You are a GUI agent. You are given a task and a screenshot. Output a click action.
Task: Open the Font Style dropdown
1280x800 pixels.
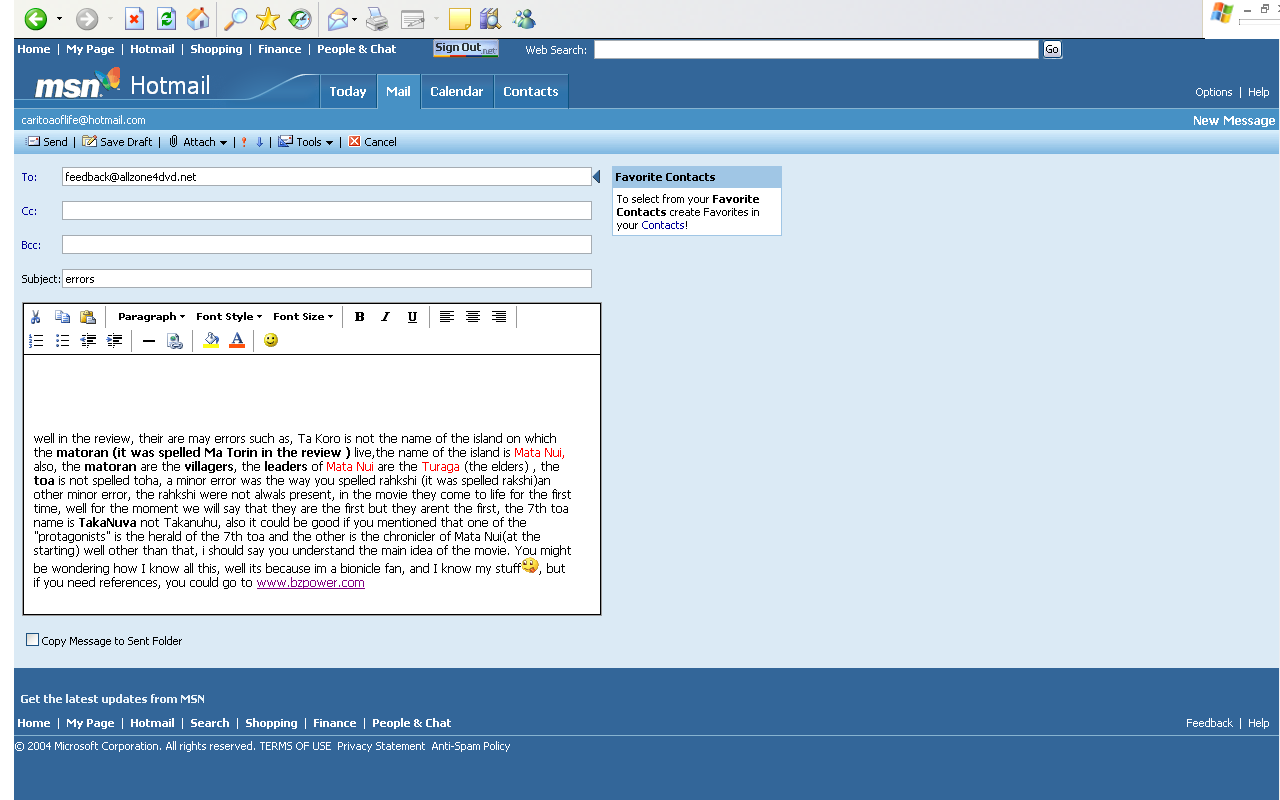(x=229, y=317)
